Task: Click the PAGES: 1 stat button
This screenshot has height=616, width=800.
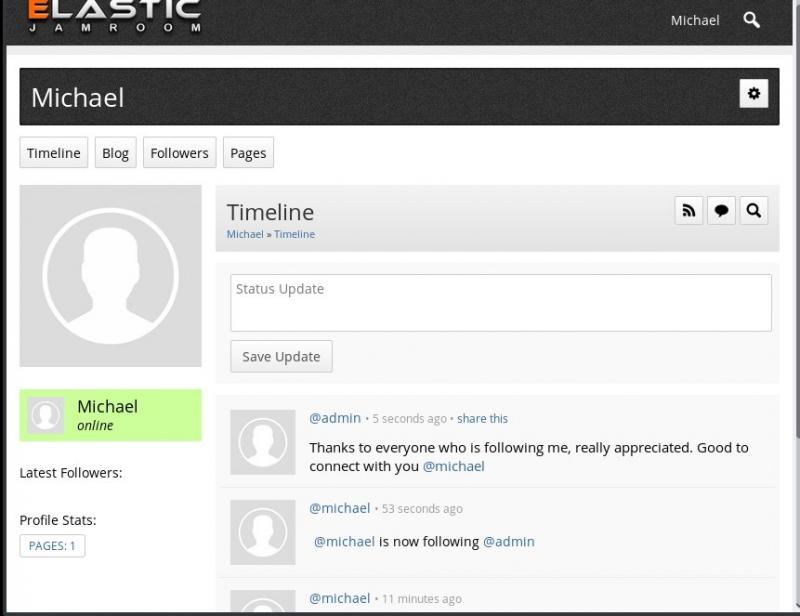Action: point(52,546)
